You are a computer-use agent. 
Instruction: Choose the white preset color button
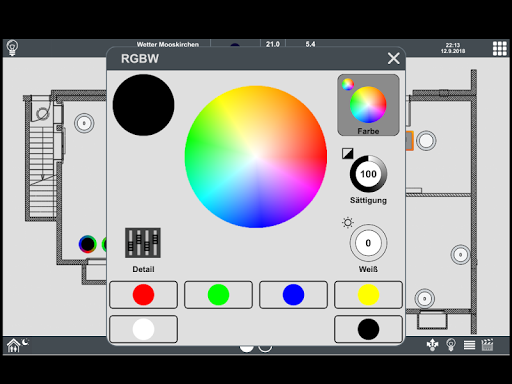tap(143, 329)
